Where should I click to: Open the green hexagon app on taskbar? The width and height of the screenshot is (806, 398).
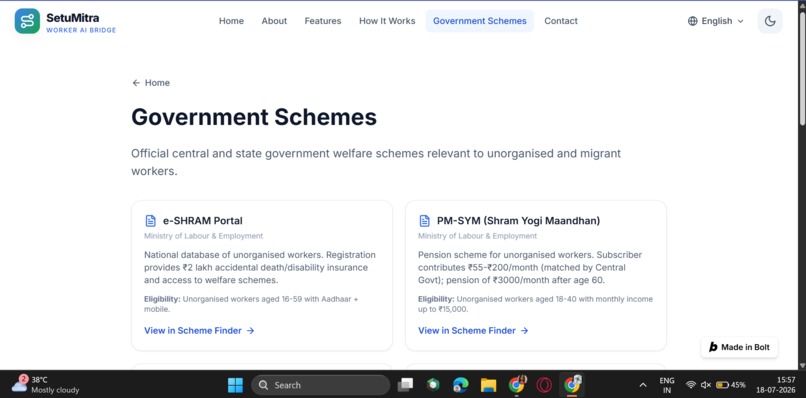[x=433, y=385]
